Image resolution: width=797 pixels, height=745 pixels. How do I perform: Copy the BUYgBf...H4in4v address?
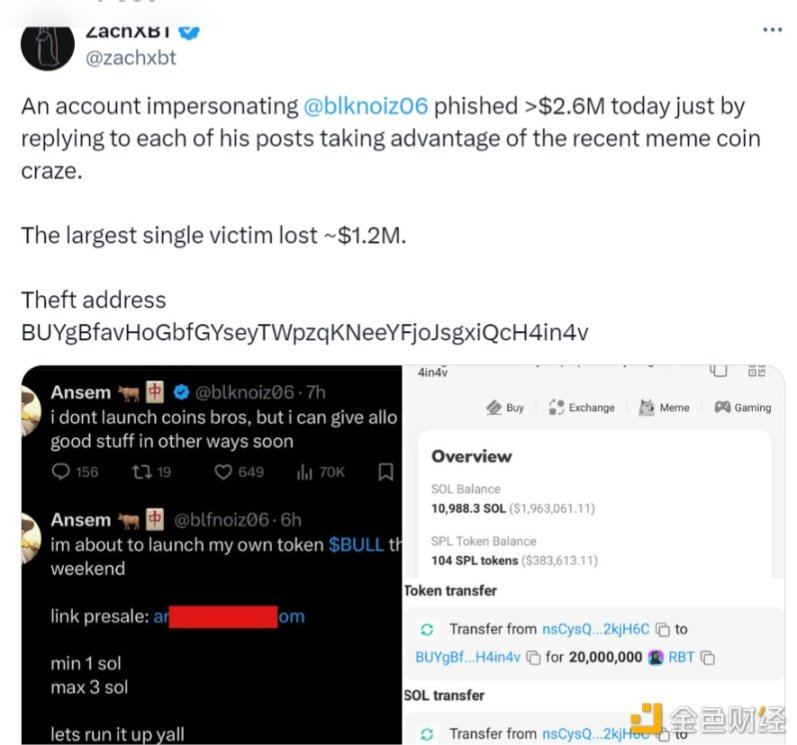533,658
